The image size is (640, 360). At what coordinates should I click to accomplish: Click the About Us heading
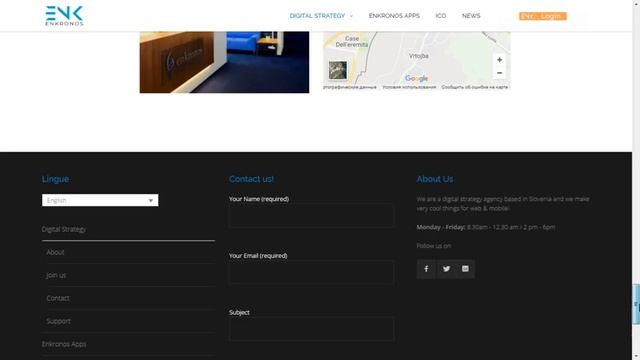coord(435,179)
